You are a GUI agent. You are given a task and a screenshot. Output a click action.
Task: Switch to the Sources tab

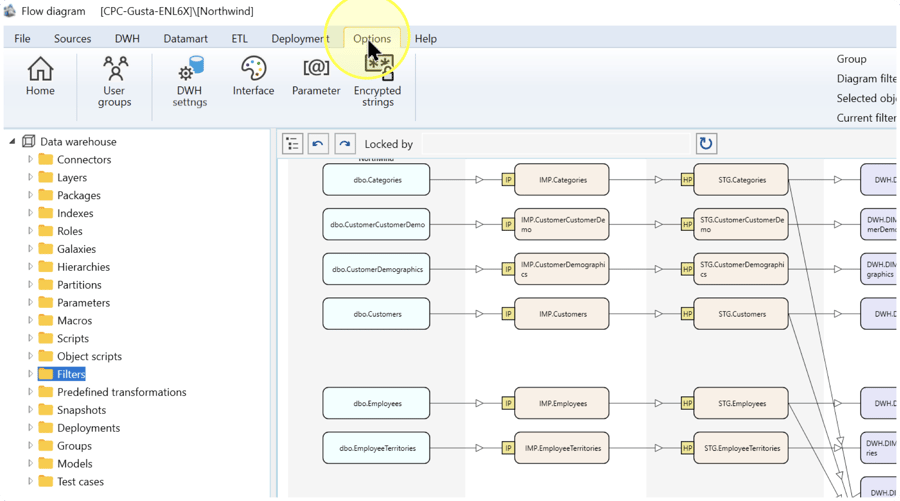[72, 38]
